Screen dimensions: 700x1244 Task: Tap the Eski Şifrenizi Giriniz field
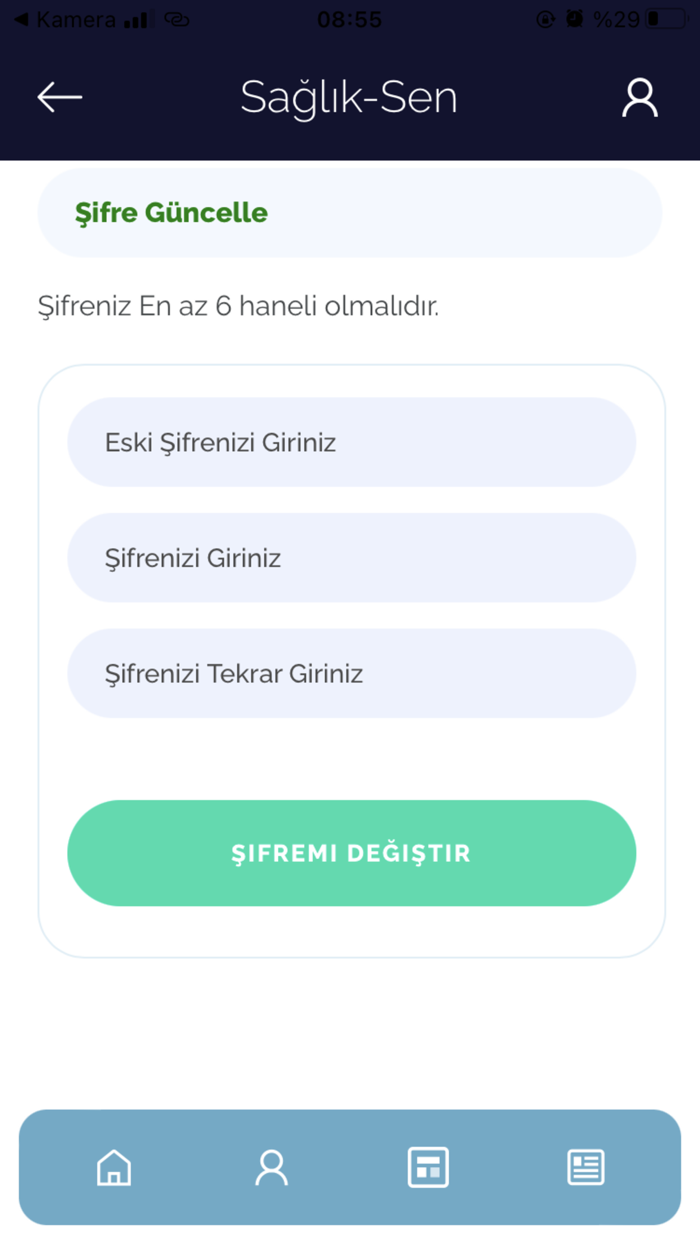(x=350, y=442)
